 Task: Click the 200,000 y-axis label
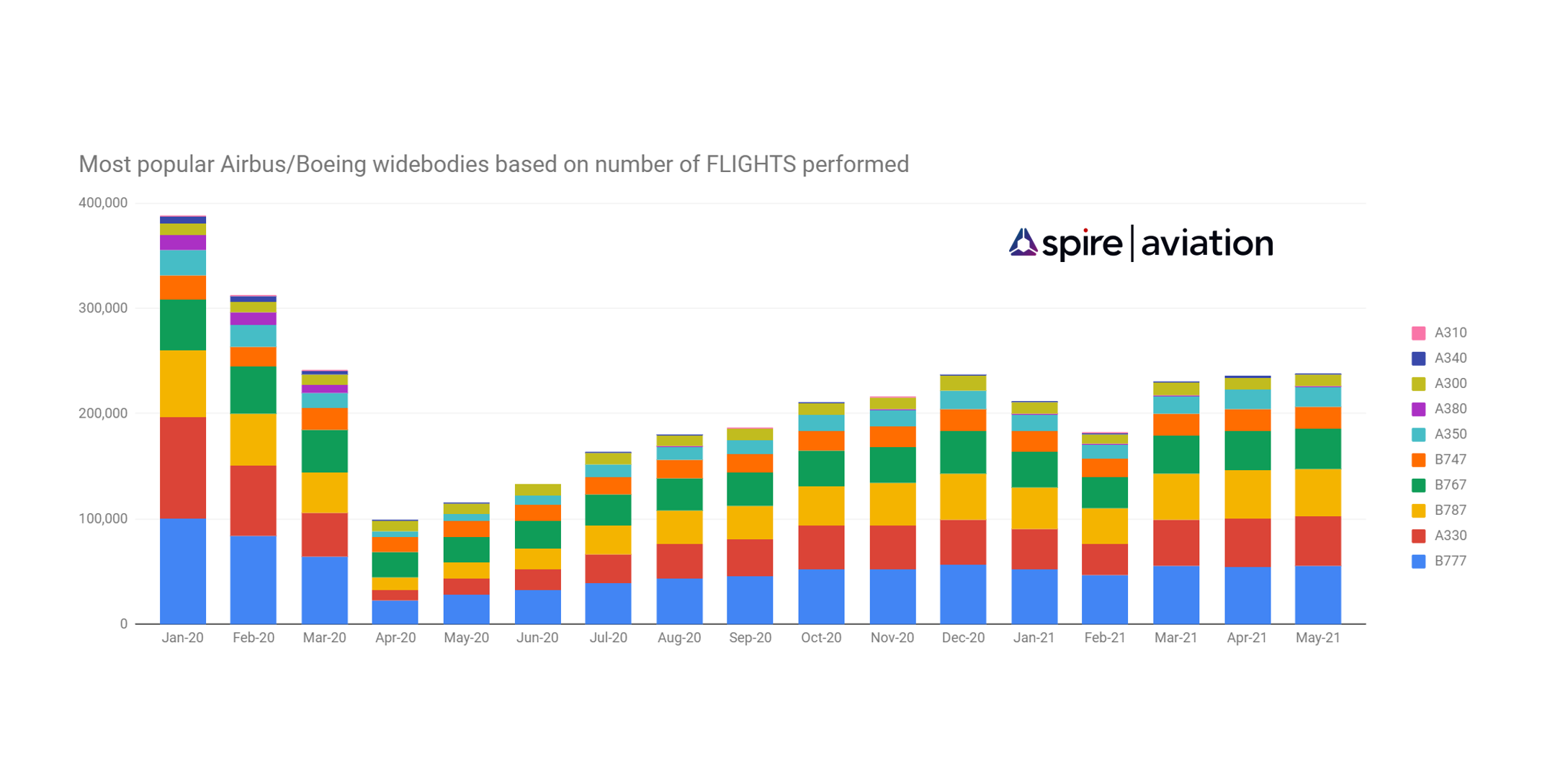point(103,414)
